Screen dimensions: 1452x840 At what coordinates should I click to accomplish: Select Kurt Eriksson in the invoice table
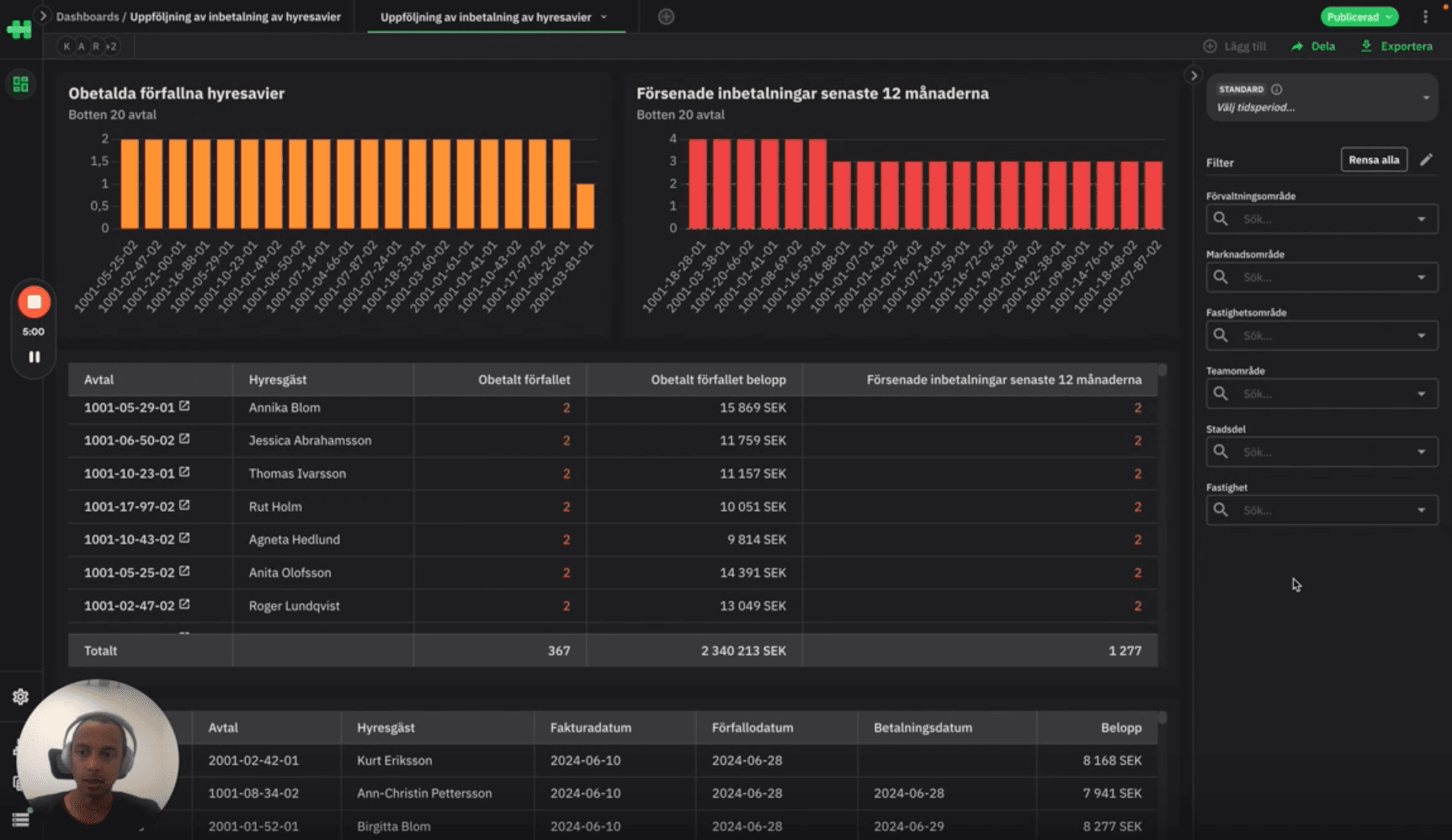[x=394, y=760]
